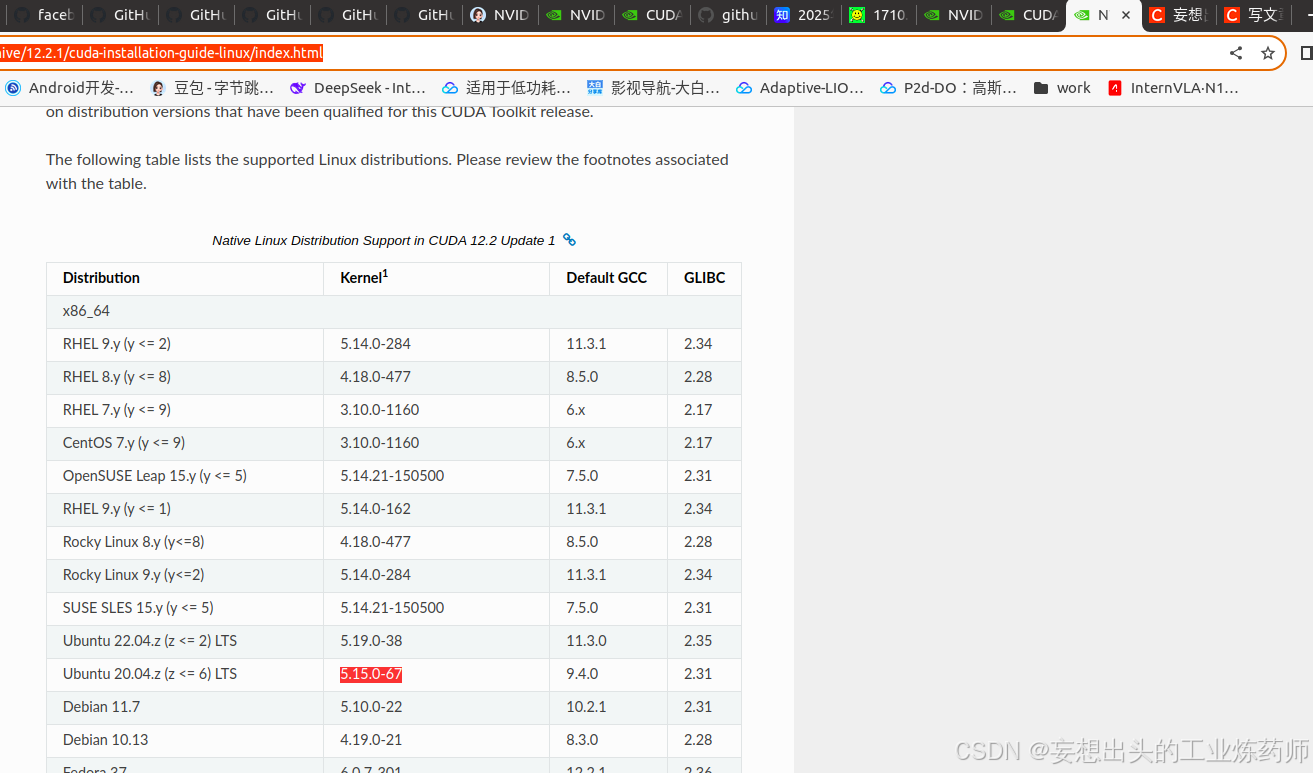The height and width of the screenshot is (773, 1313).
Task: Click kernel value 4.19.0-21
Action: [x=371, y=740]
